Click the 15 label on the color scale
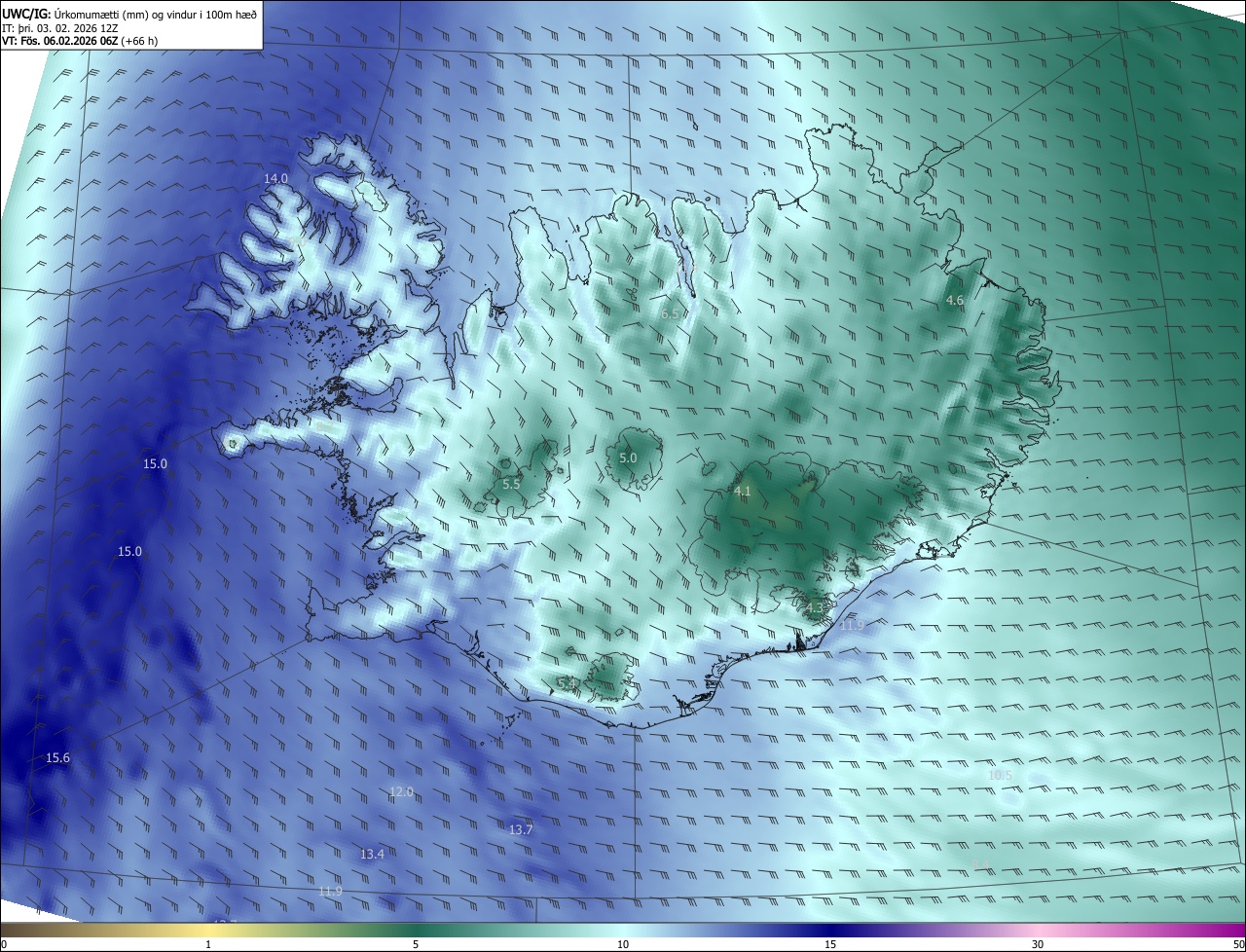This screenshot has width=1246, height=952. tap(830, 944)
